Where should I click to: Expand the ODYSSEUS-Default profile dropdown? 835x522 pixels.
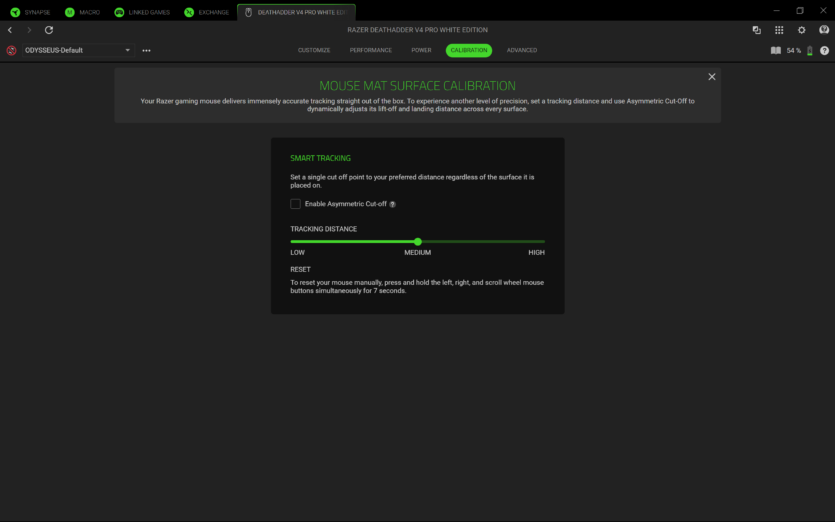click(128, 50)
